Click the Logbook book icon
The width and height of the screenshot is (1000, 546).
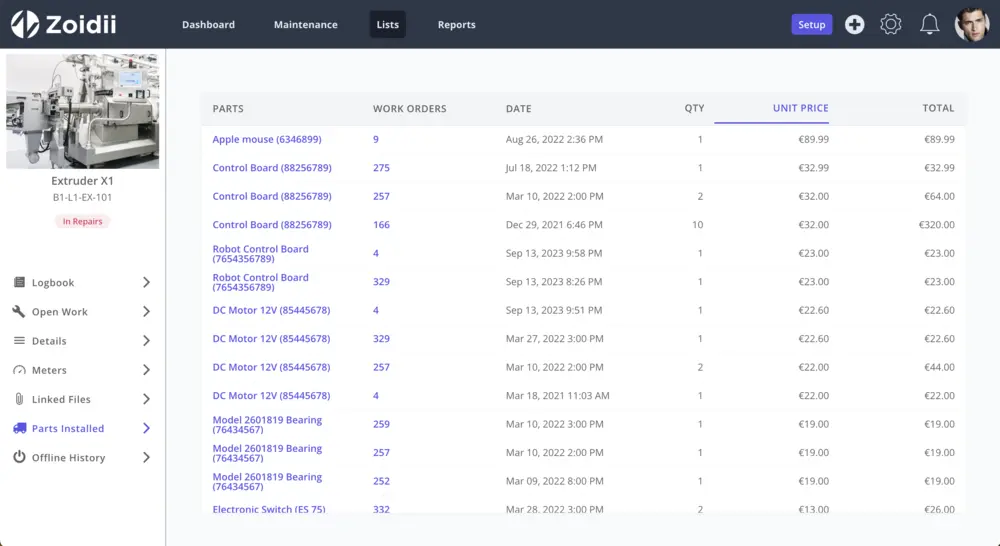(20, 282)
